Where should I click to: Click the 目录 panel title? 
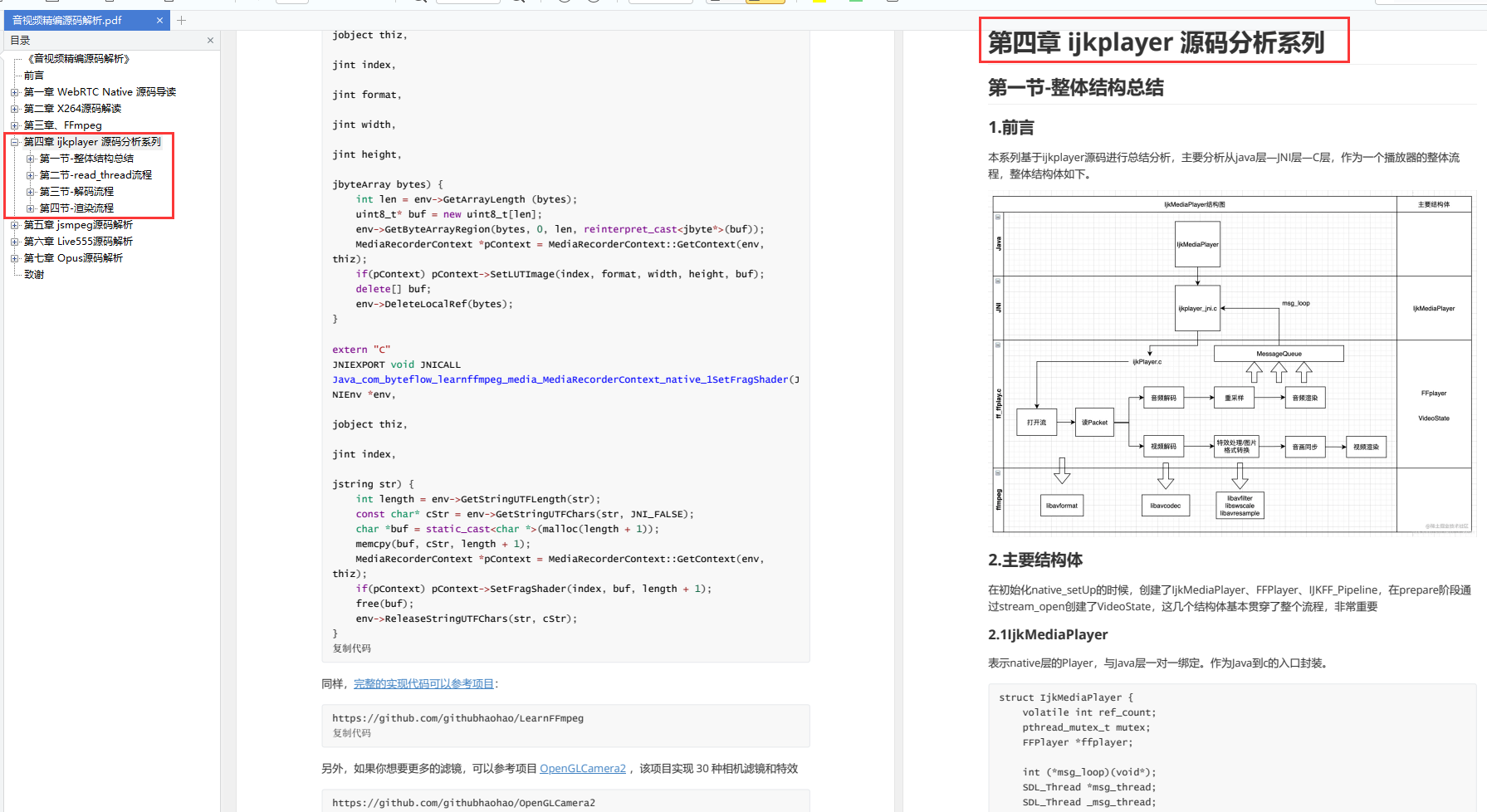[21, 40]
